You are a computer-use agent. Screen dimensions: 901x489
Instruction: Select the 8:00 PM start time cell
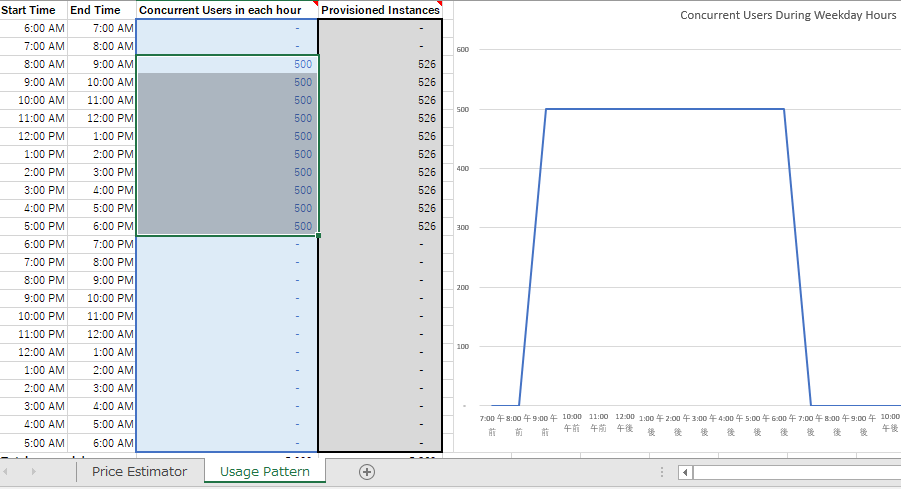(34, 280)
